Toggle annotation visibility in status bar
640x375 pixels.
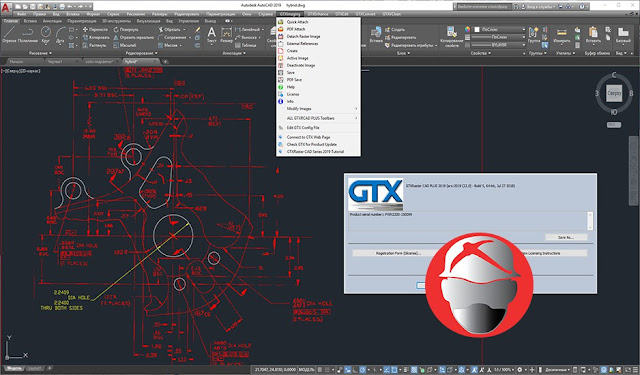coord(474,370)
